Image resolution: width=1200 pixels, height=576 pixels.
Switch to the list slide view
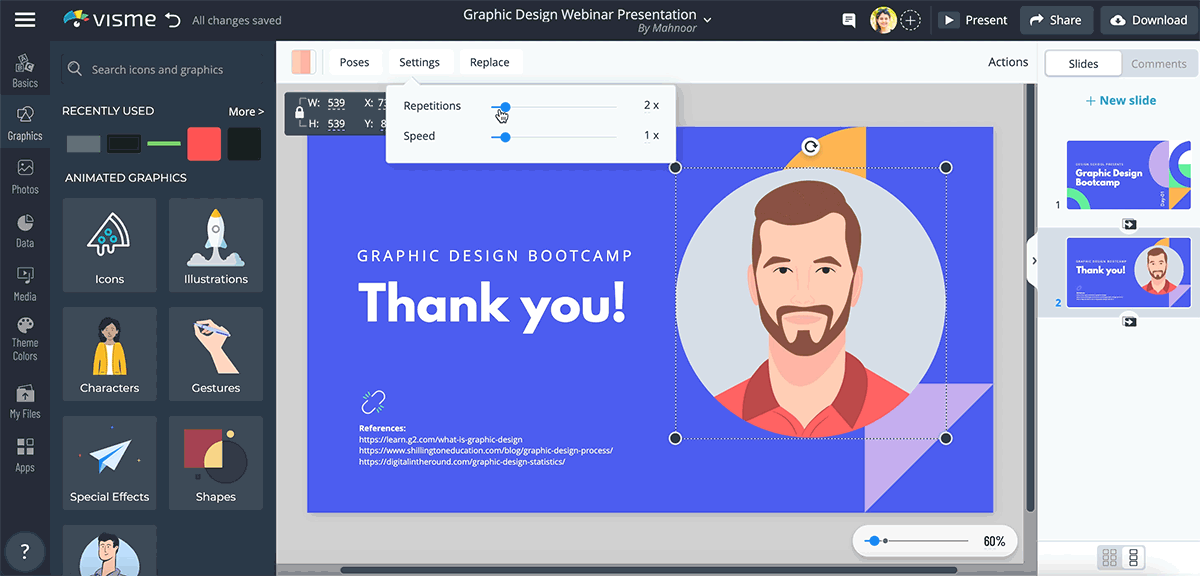click(x=1133, y=557)
